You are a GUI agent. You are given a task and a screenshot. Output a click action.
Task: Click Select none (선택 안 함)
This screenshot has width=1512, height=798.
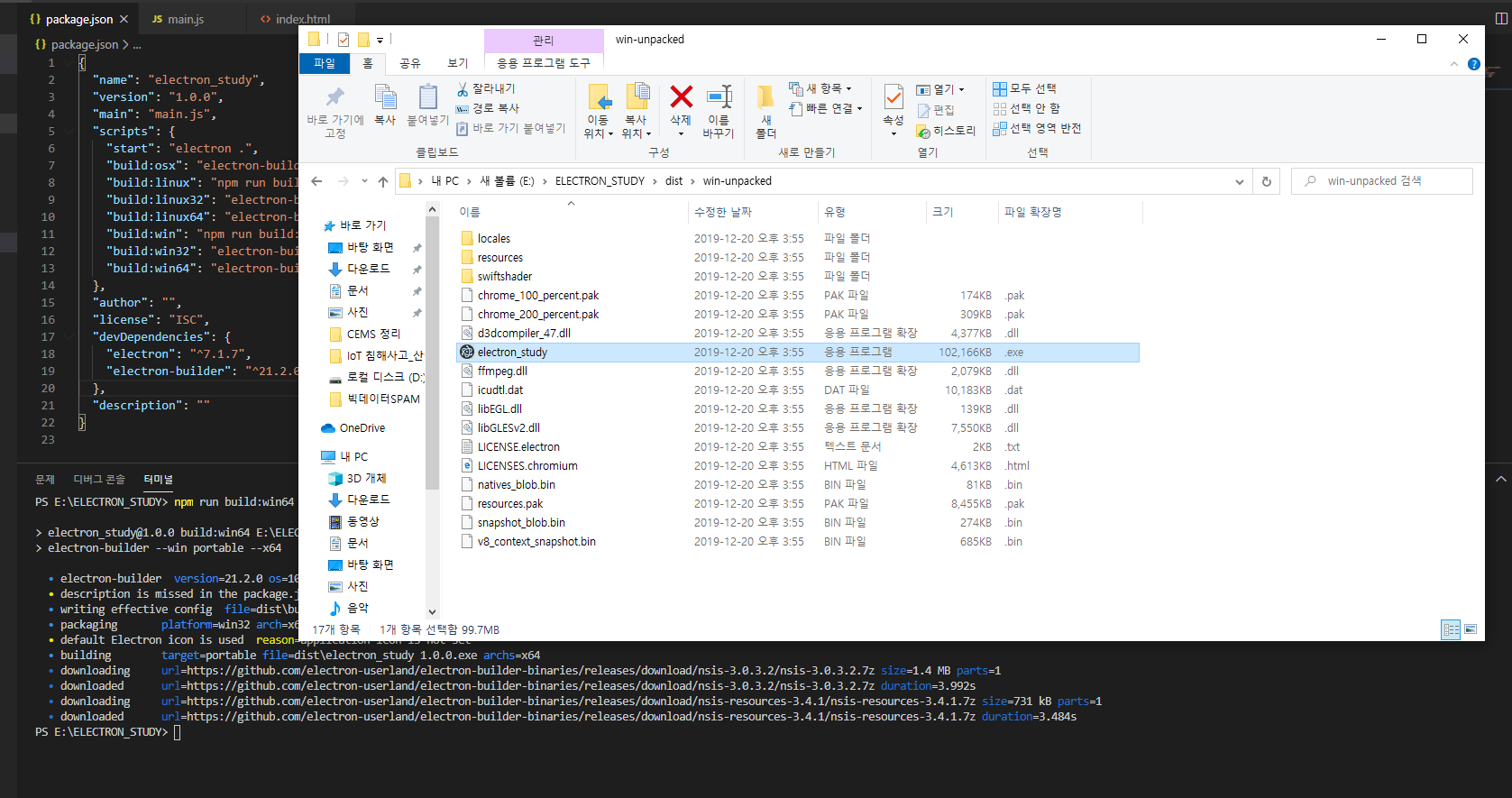1026,108
